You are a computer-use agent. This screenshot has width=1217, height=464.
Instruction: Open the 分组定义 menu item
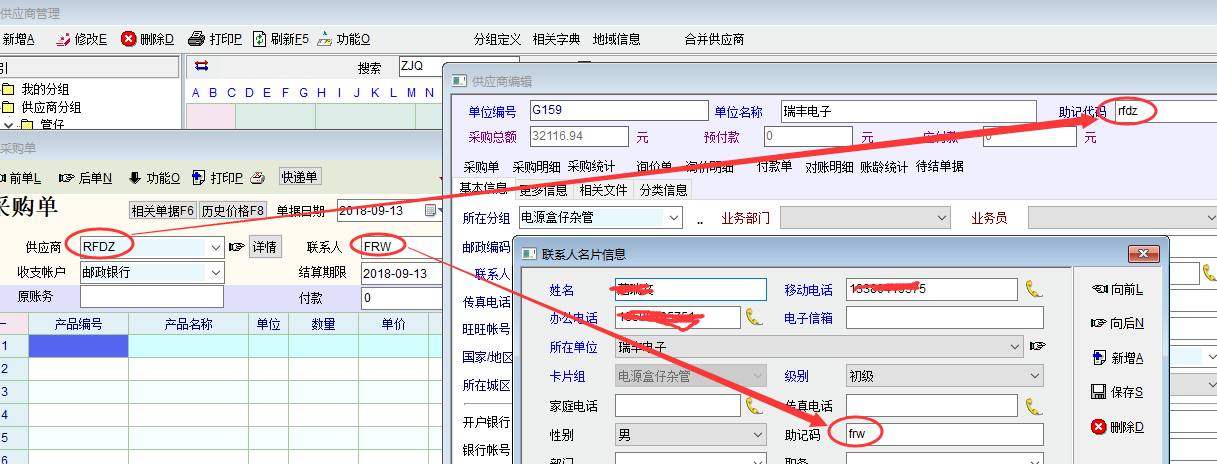coord(497,39)
